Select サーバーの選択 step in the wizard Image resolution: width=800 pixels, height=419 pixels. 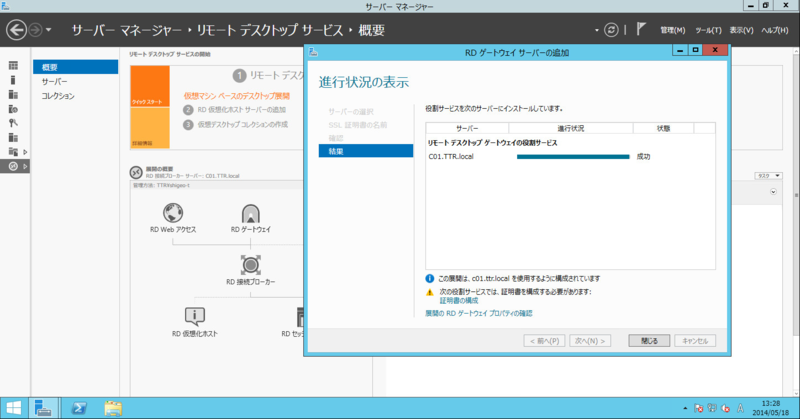(351, 111)
